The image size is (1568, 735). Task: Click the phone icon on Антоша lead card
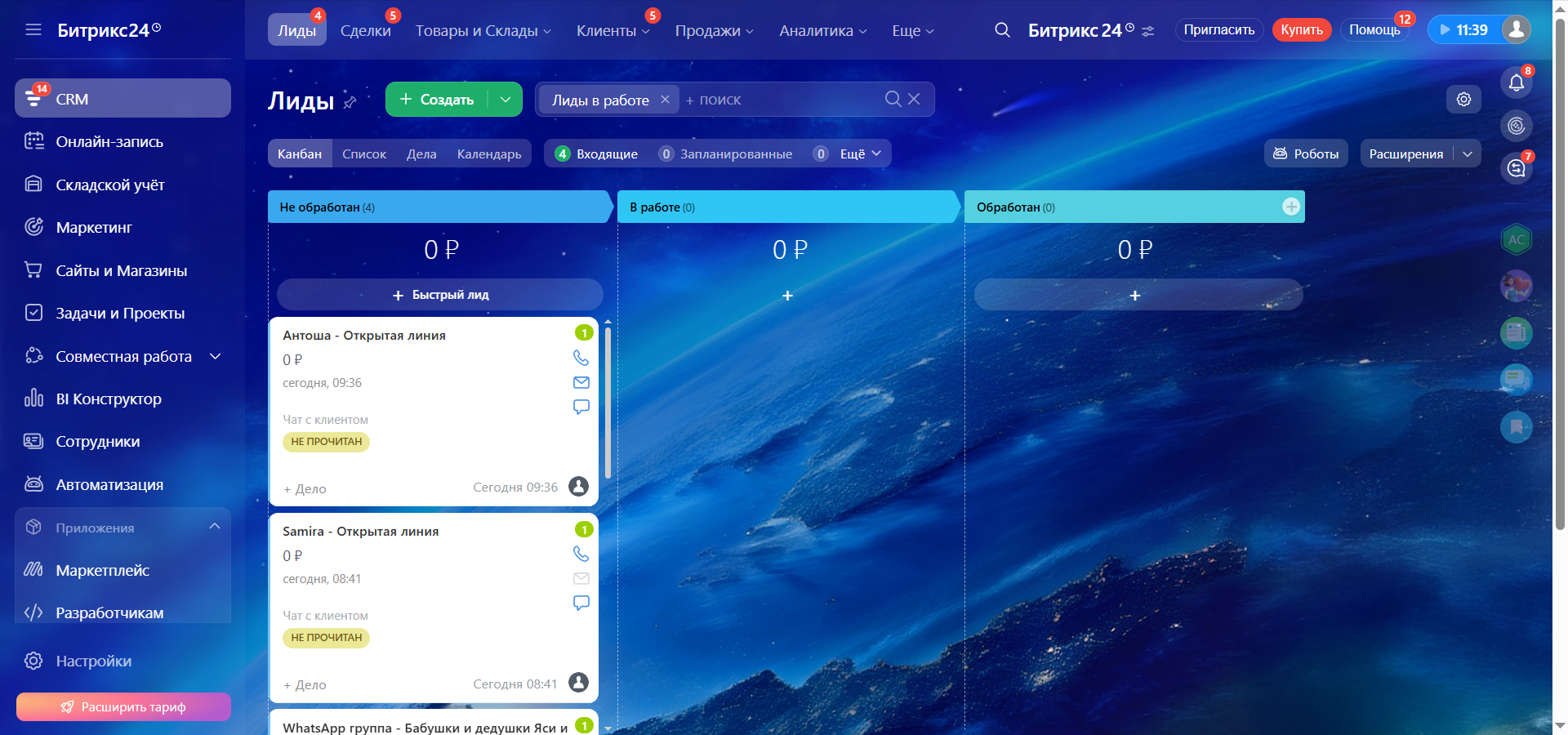click(x=581, y=358)
